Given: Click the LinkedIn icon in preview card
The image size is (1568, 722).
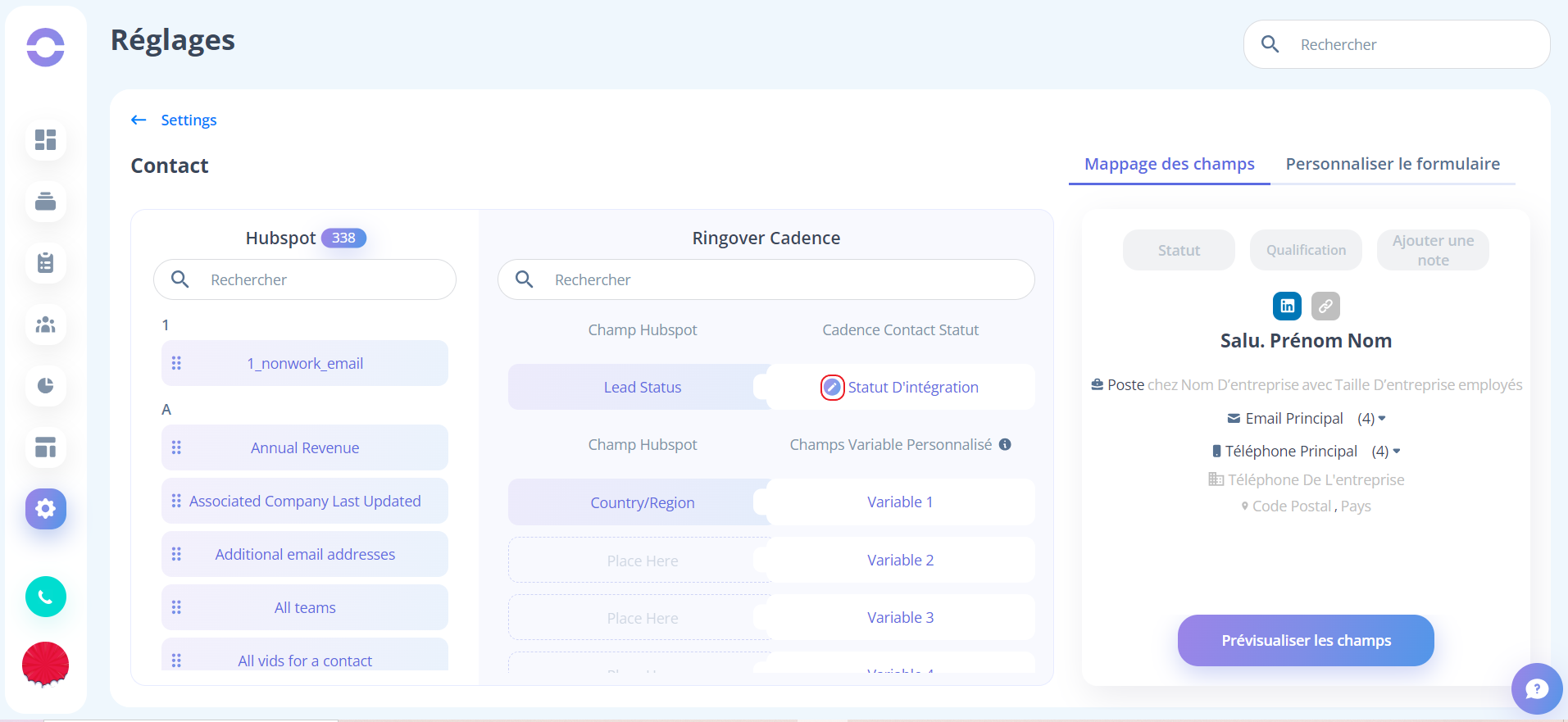Looking at the screenshot, I should [x=1287, y=306].
